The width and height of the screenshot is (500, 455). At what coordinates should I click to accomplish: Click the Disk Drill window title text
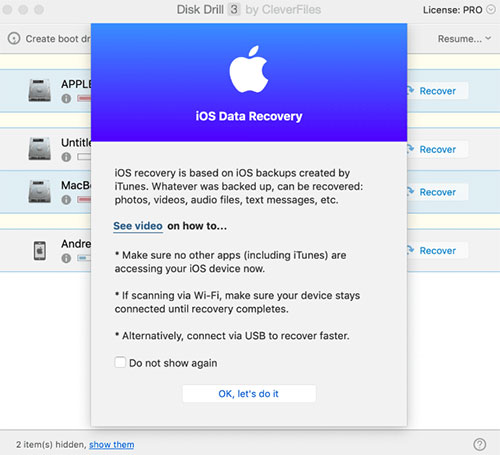coord(249,10)
